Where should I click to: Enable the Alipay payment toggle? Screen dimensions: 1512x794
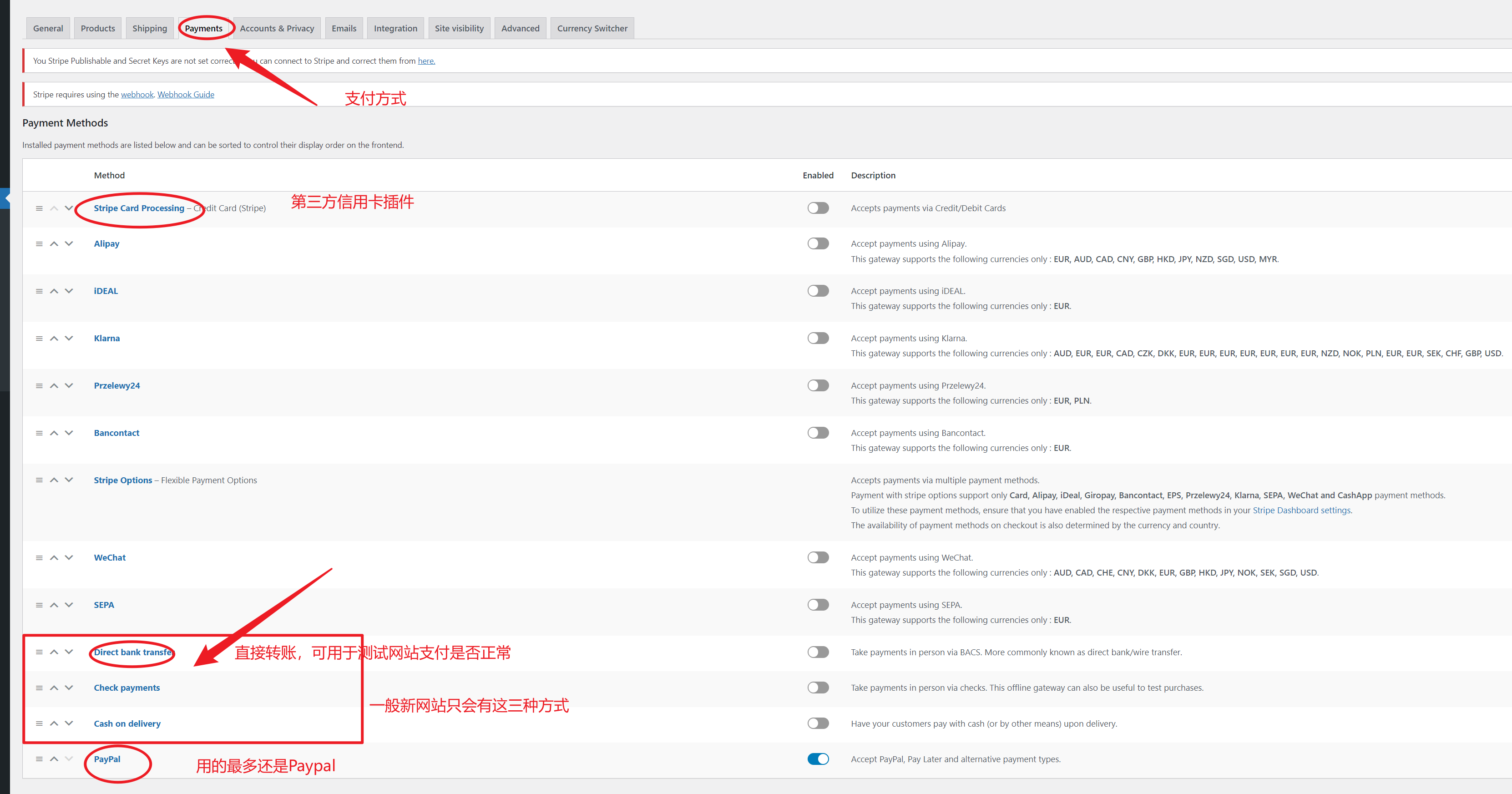point(818,243)
